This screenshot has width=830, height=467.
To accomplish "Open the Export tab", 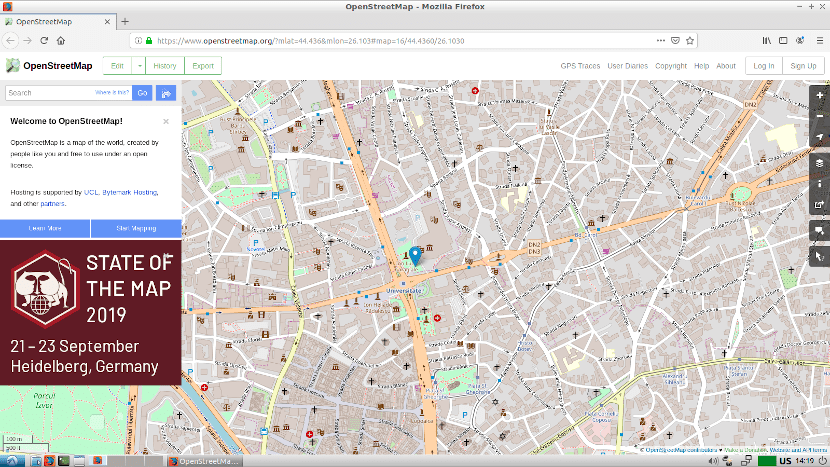I will tap(203, 66).
